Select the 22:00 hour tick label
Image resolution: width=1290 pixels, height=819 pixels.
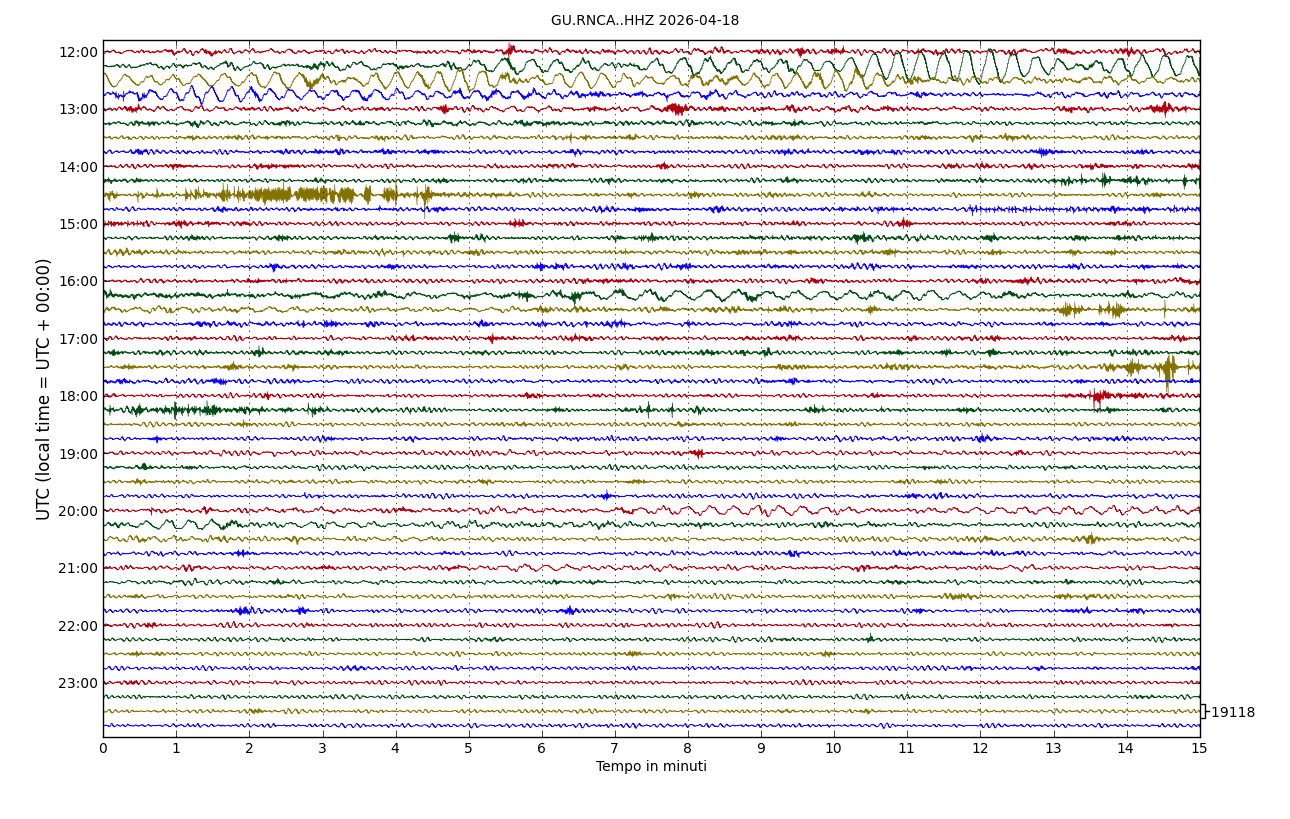(x=78, y=626)
